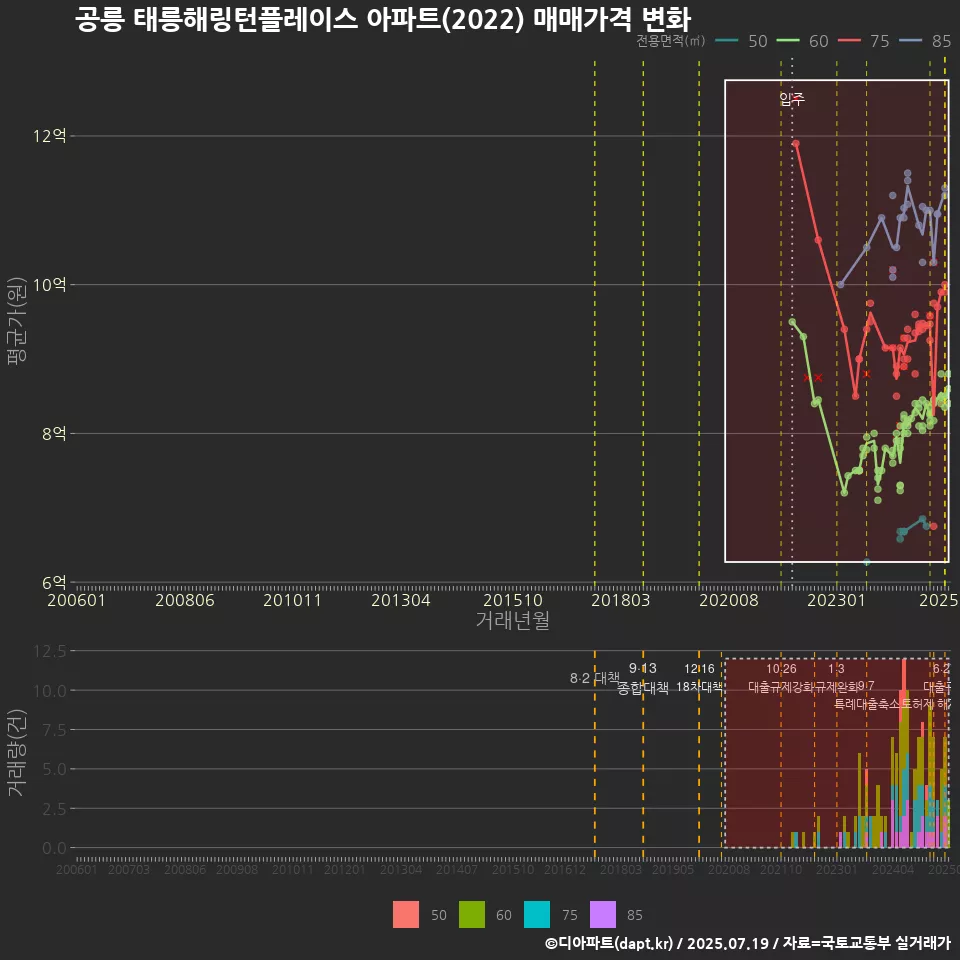Viewport: 960px width, 960px height.
Task: Click the 6억 y-axis label
Action: click(54, 582)
